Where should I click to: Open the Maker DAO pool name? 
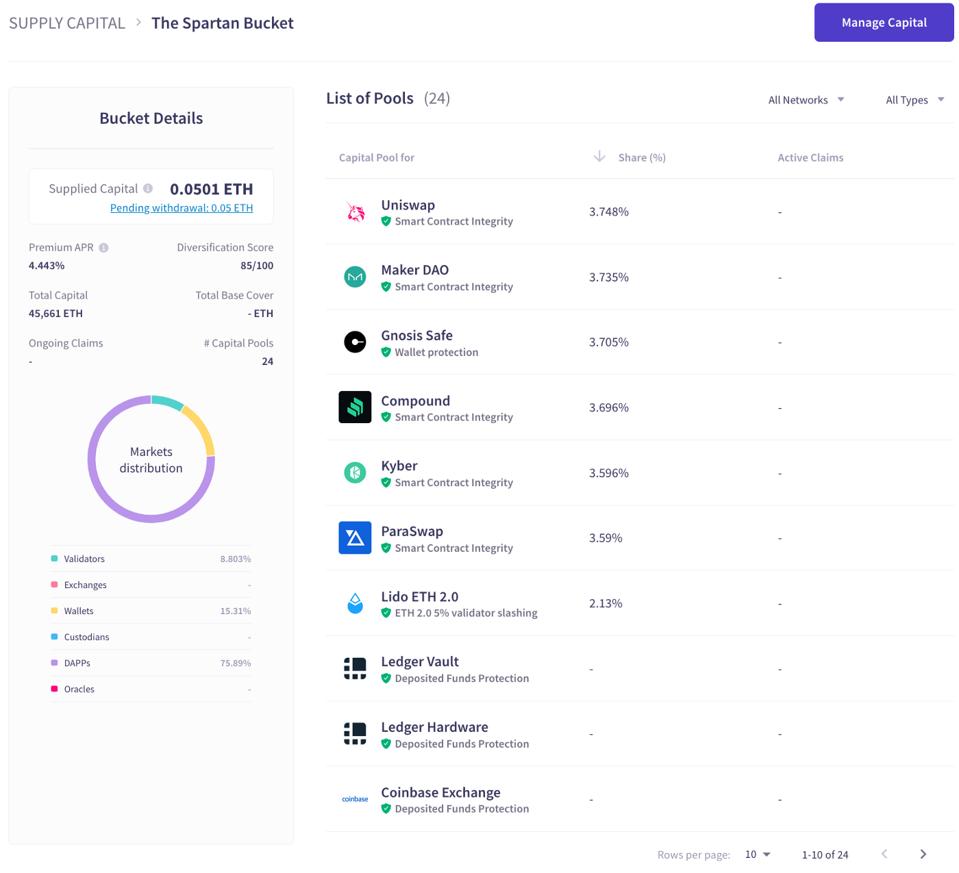click(x=415, y=270)
